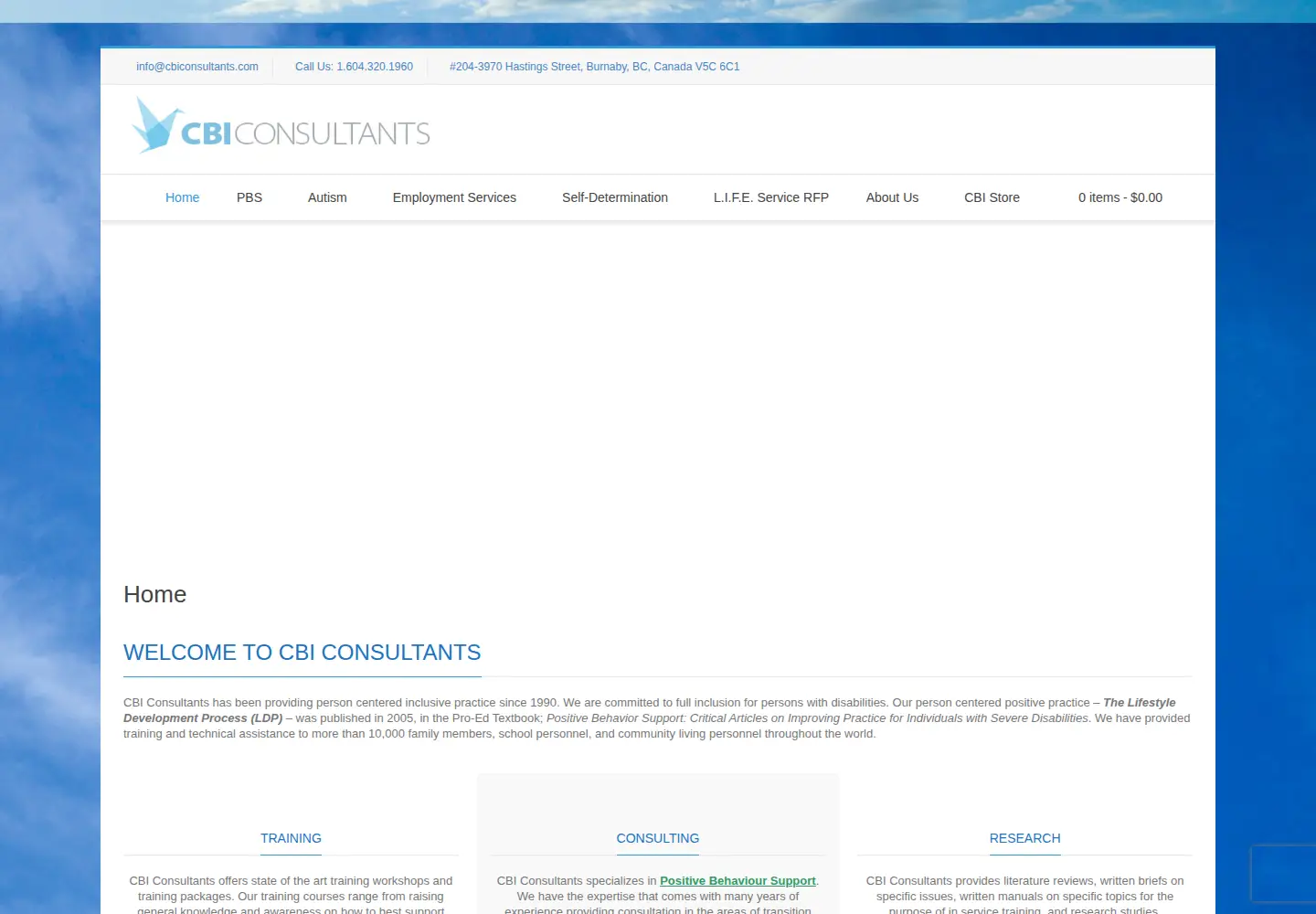Open the CBI Store menu item
The width and height of the screenshot is (1316, 914).
click(992, 197)
